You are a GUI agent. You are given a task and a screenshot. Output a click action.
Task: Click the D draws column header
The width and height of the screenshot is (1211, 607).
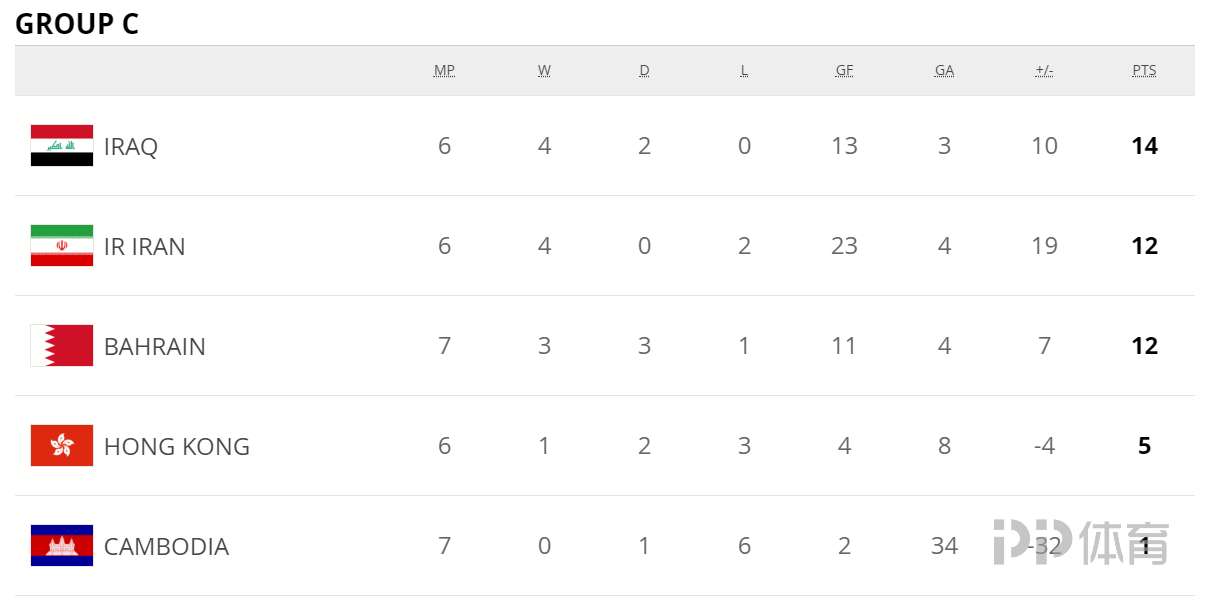(644, 70)
